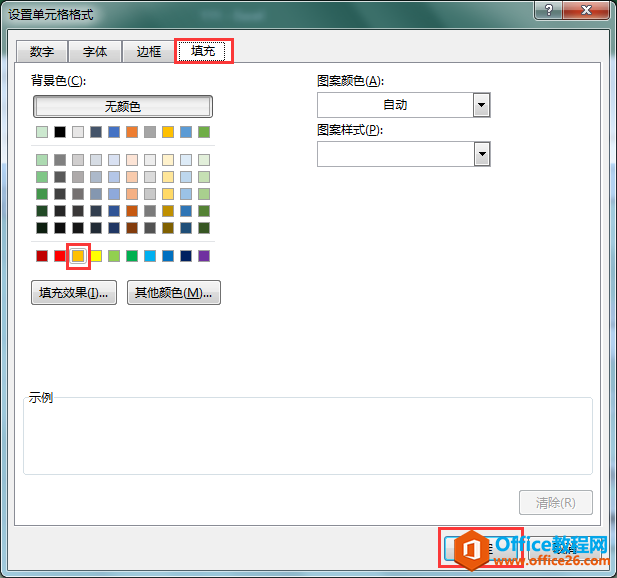Open the 边框 tab
This screenshot has height=578, width=617.
149,52
